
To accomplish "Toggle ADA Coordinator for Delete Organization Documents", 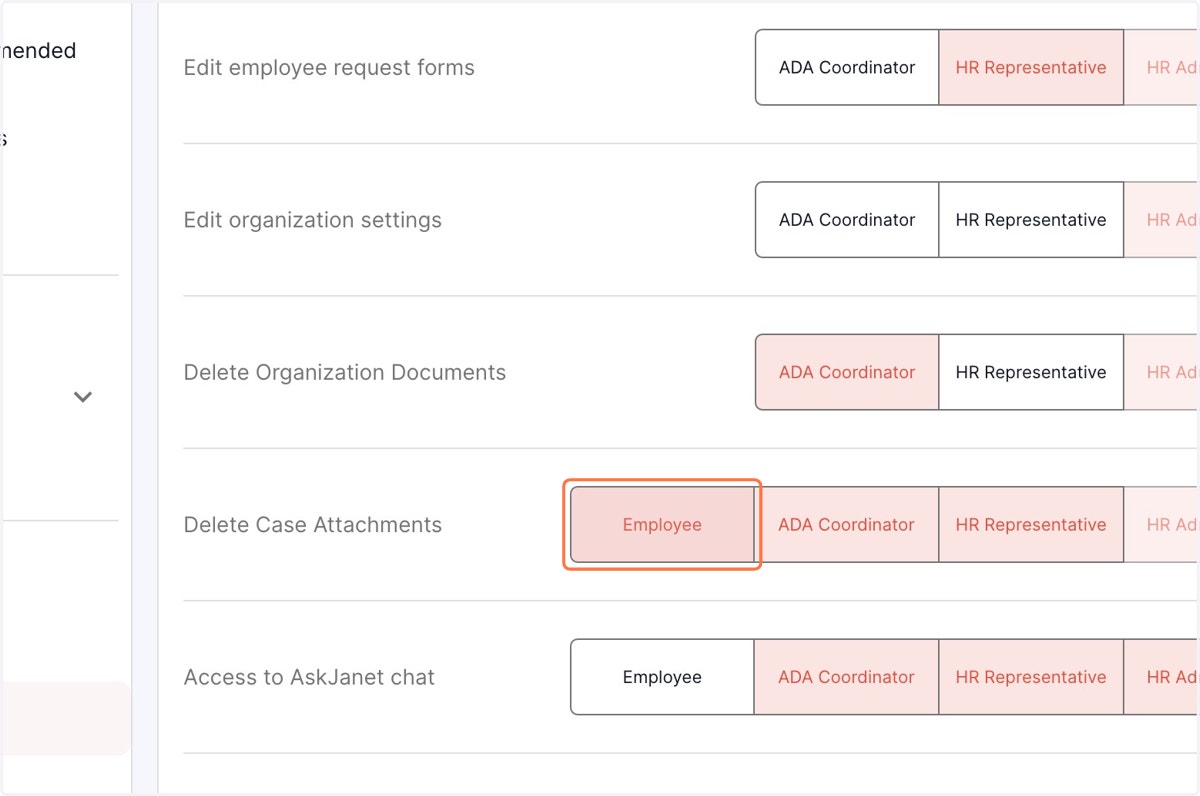I will pos(847,372).
